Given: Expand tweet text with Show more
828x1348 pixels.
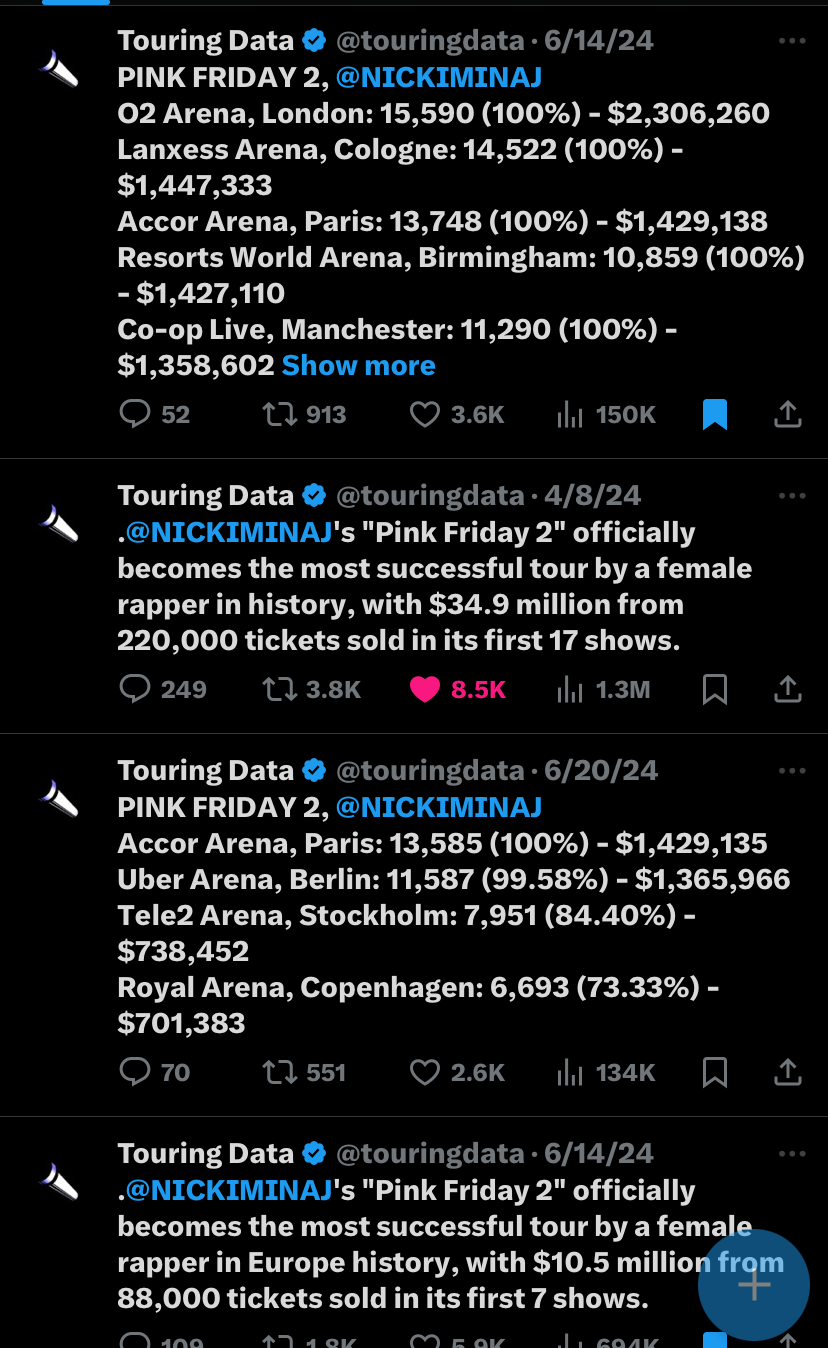Looking at the screenshot, I should tap(358, 366).
